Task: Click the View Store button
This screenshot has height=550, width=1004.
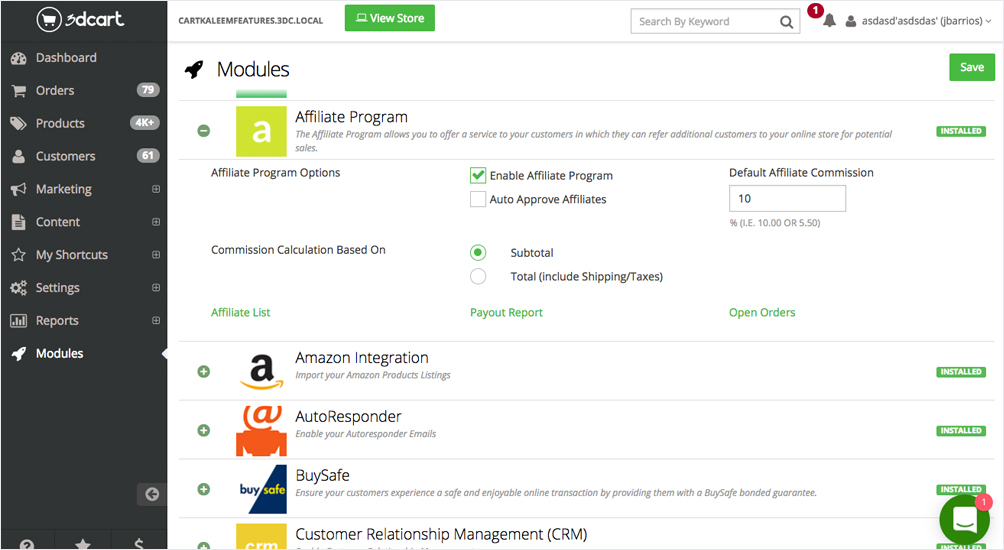Action: tap(389, 18)
